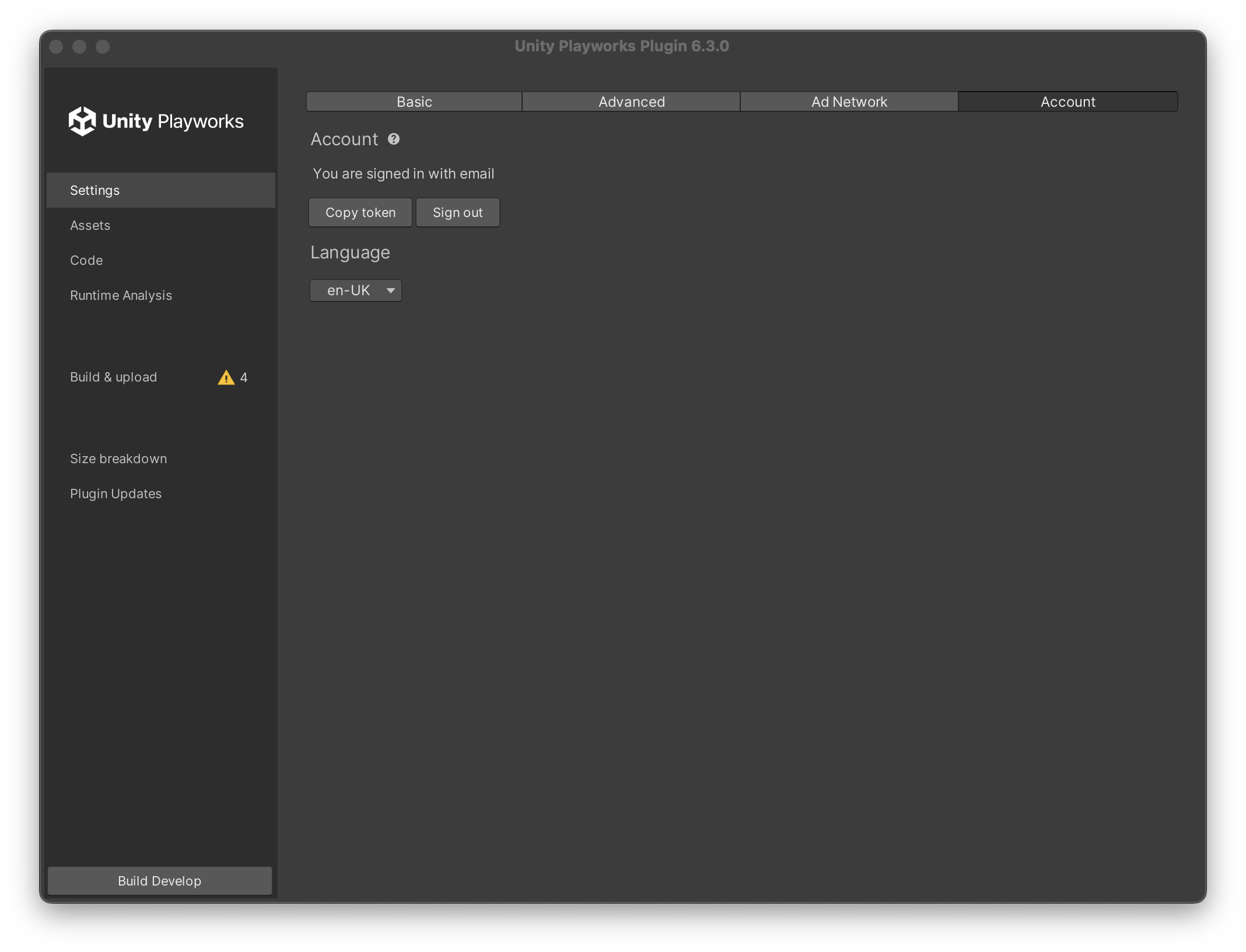This screenshot has height=952, width=1246.
Task: Click the Copy token button
Action: (360, 212)
